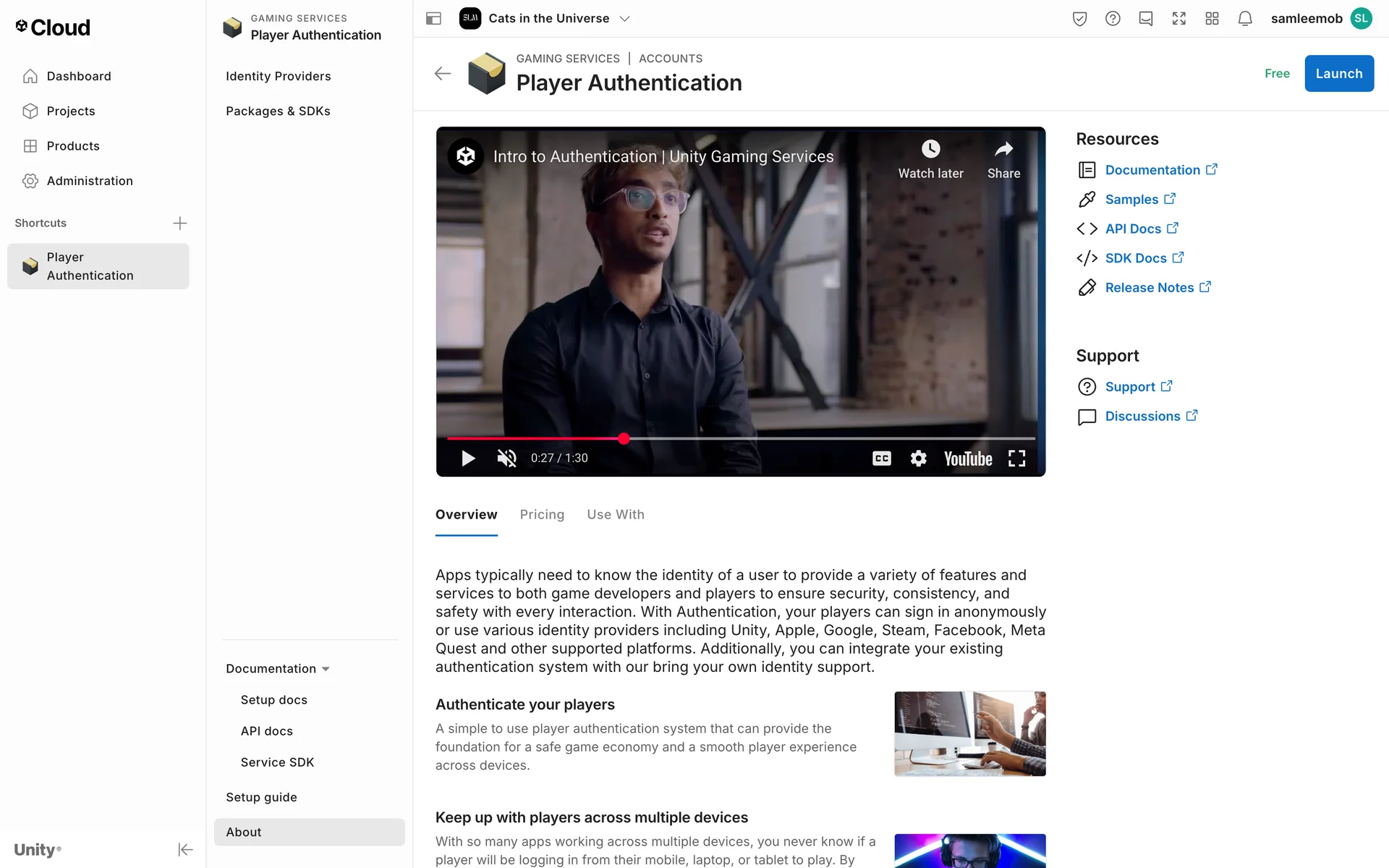This screenshot has height=868, width=1389.
Task: Click the video progress bar scrubber
Action: pos(624,438)
